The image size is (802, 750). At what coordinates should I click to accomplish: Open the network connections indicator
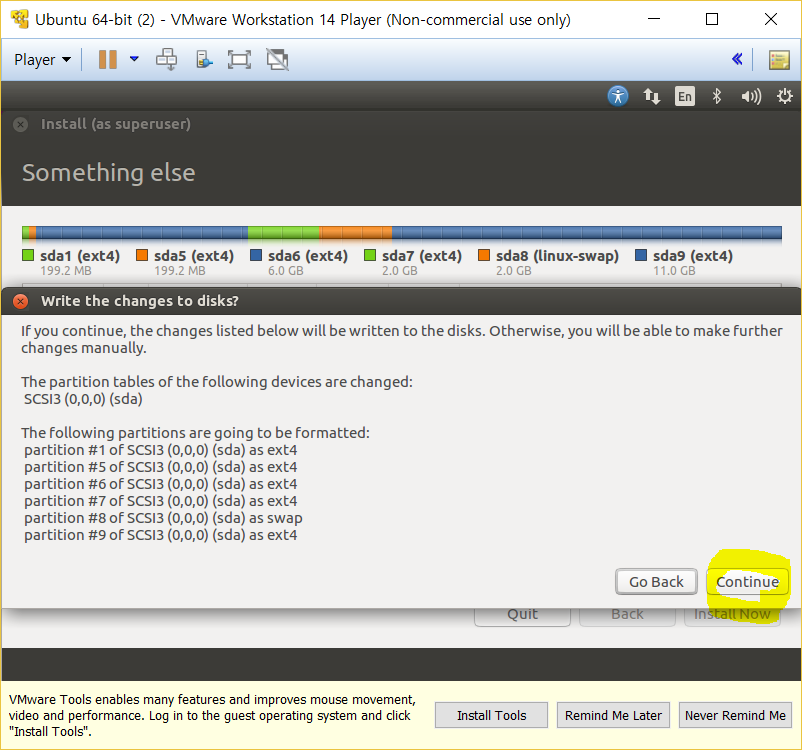click(651, 96)
